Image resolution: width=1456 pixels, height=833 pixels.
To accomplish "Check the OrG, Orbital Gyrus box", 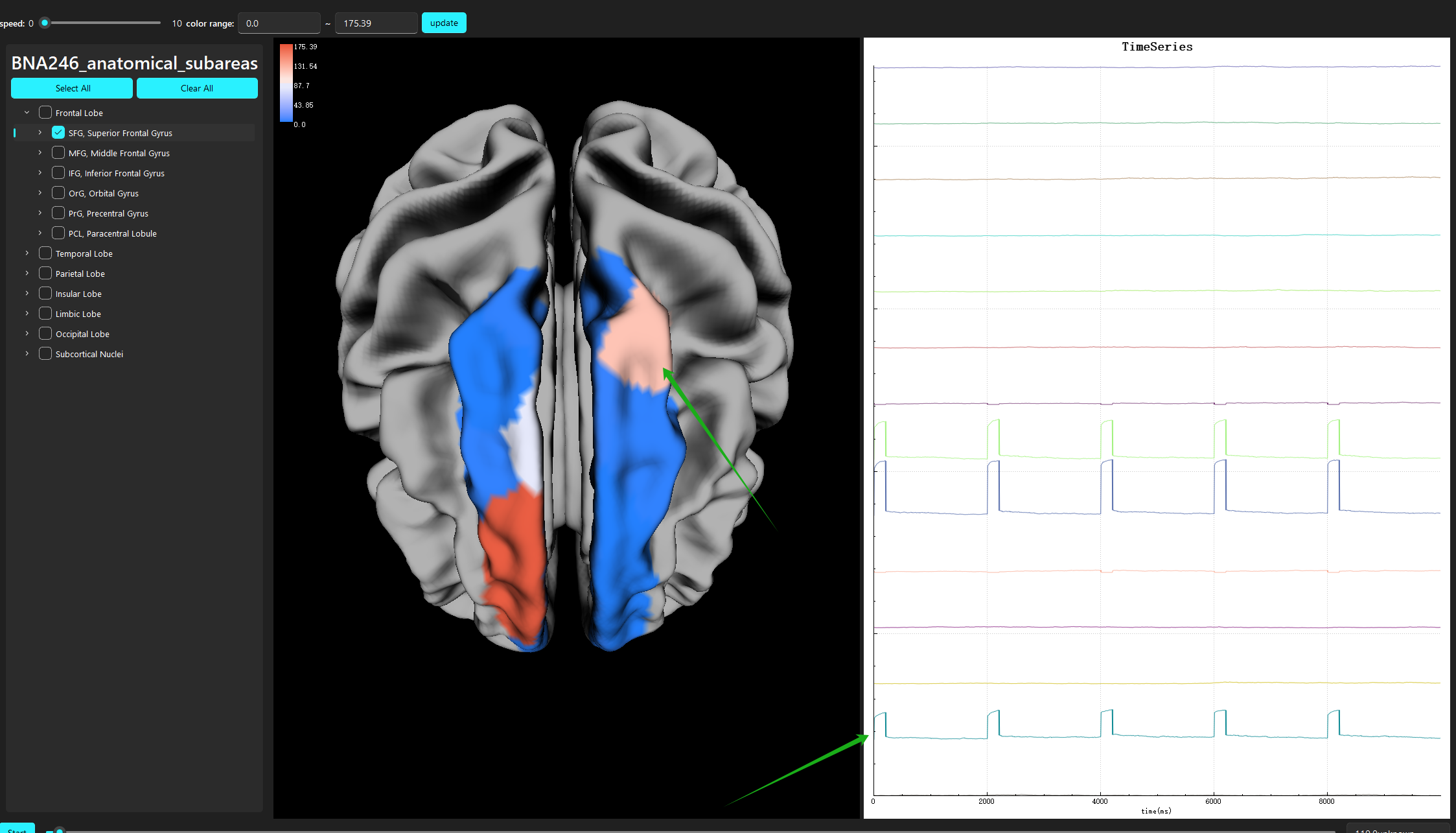I will coord(58,193).
